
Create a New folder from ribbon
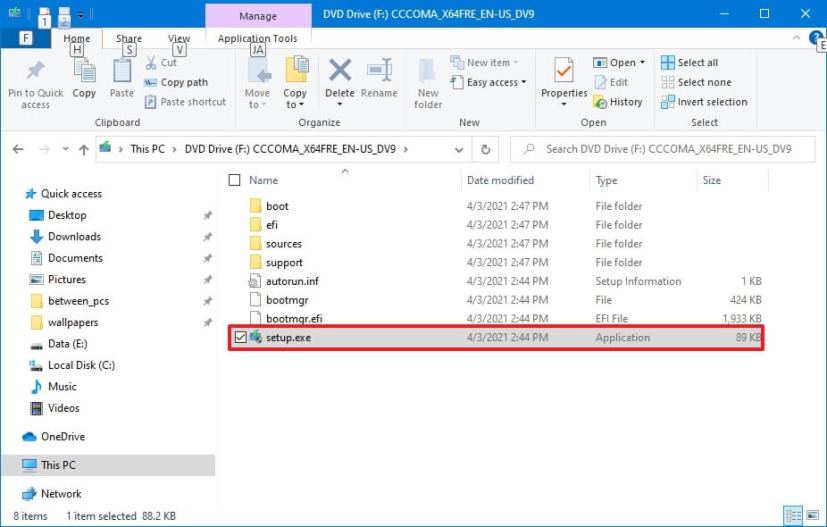(x=428, y=82)
